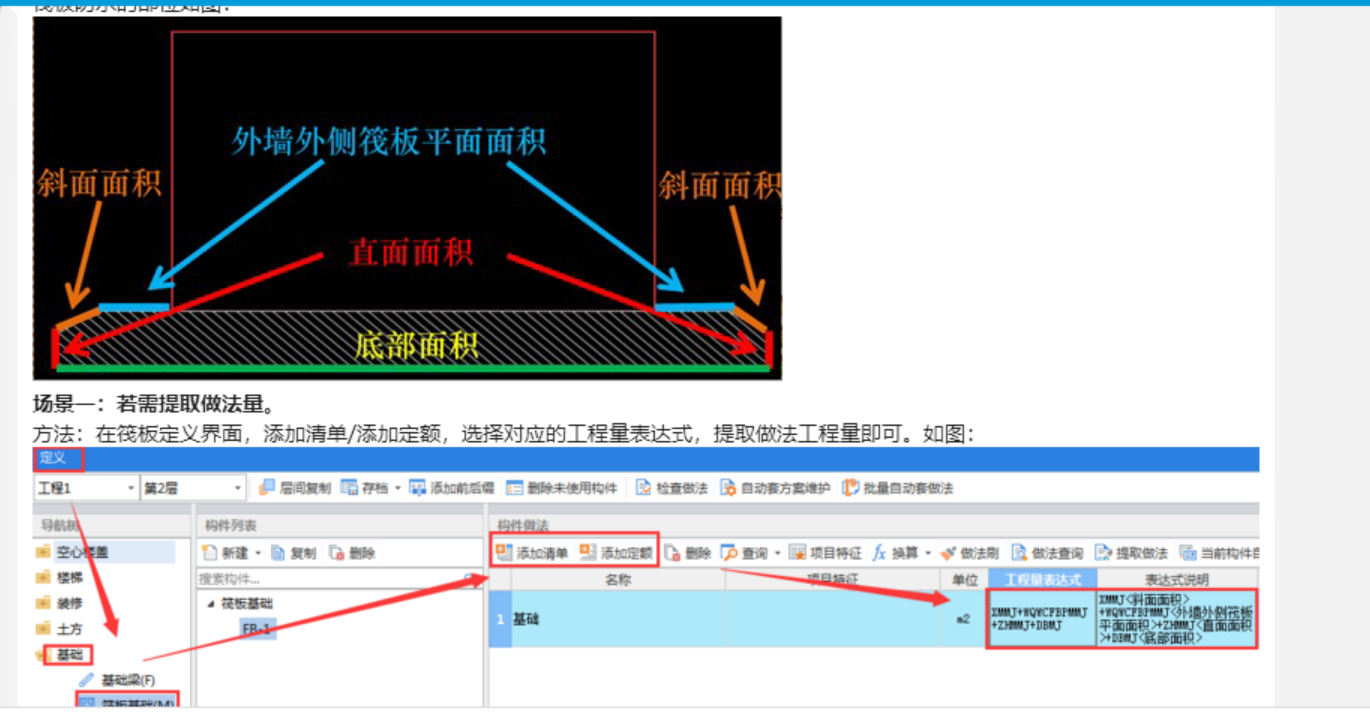Image resolution: width=1370 pixels, height=715 pixels.
Task: Click the XMMJ+WQWCFBPMMJ expression cell
Action: pyautogui.click(x=1042, y=619)
